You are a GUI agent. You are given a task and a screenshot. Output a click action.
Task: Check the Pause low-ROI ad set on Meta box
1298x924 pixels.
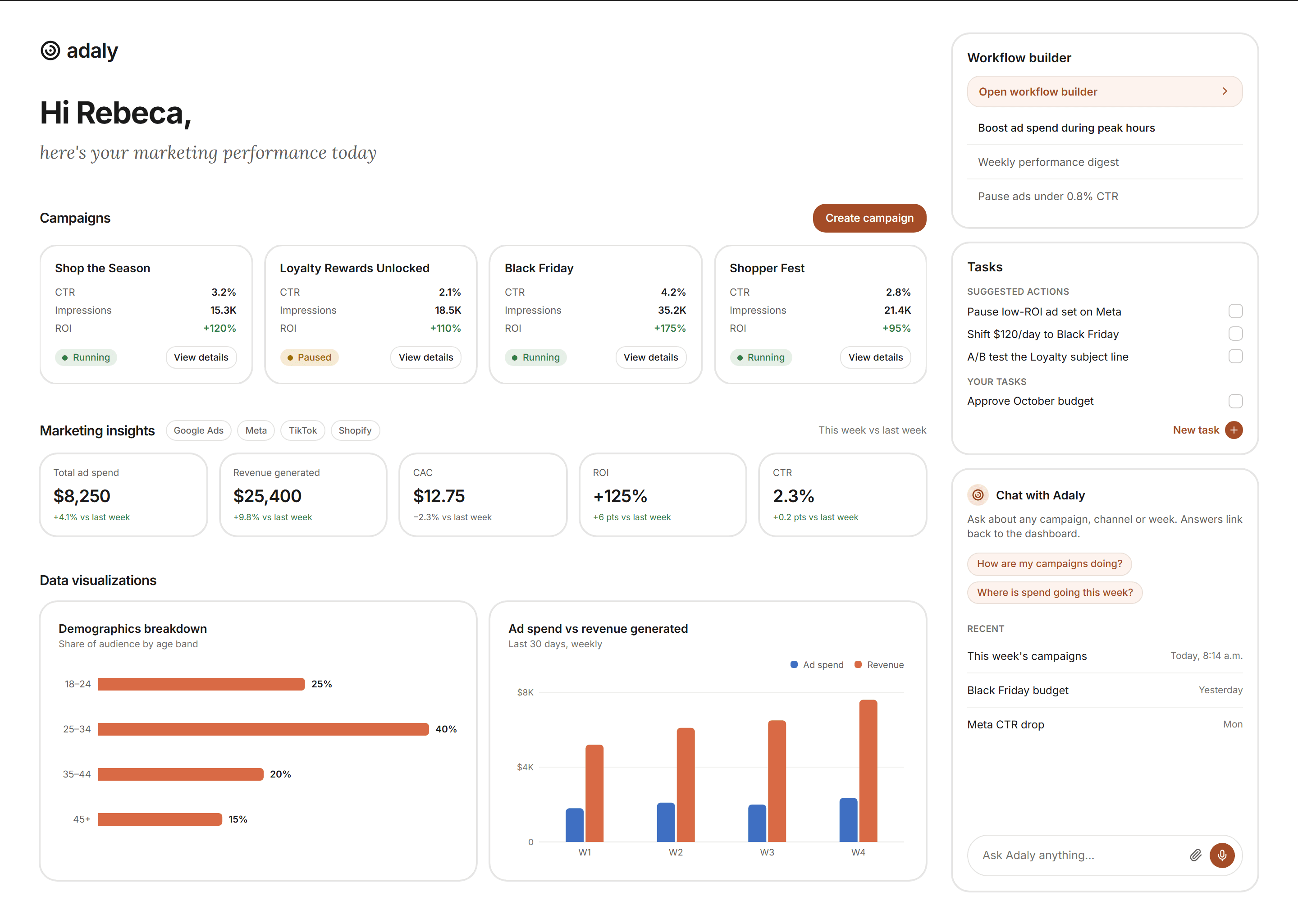point(1235,311)
